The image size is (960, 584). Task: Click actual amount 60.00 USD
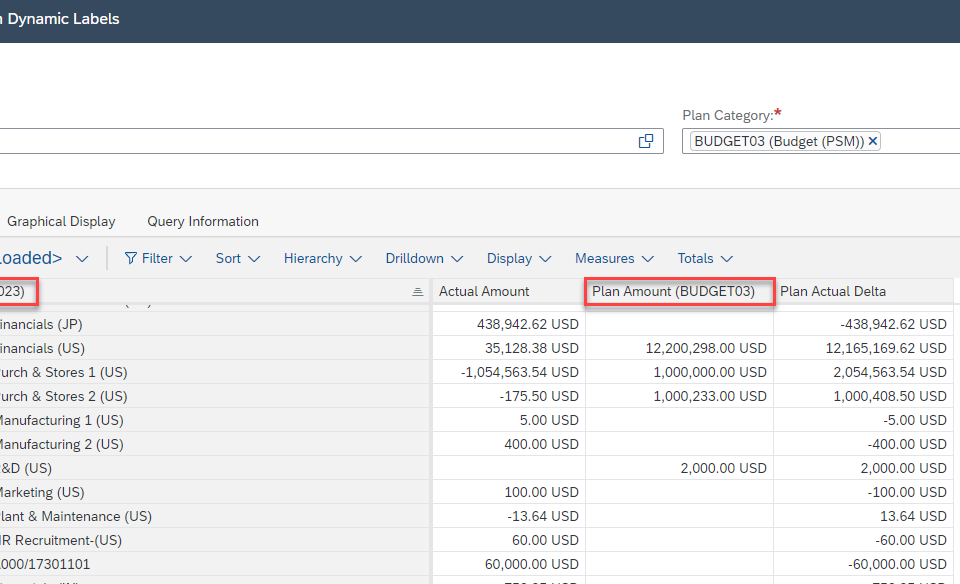(x=545, y=541)
